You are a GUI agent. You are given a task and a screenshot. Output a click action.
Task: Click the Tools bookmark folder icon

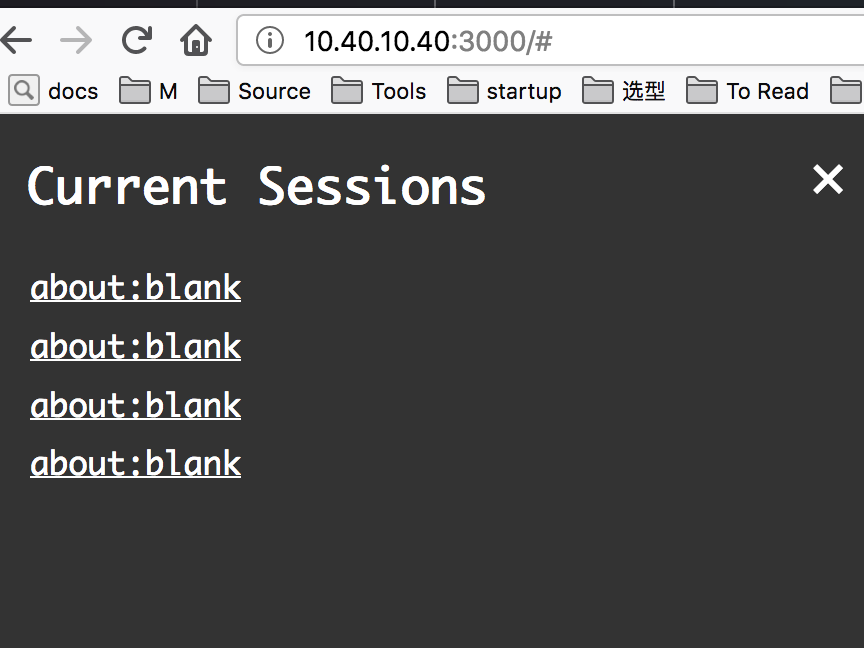(347, 91)
